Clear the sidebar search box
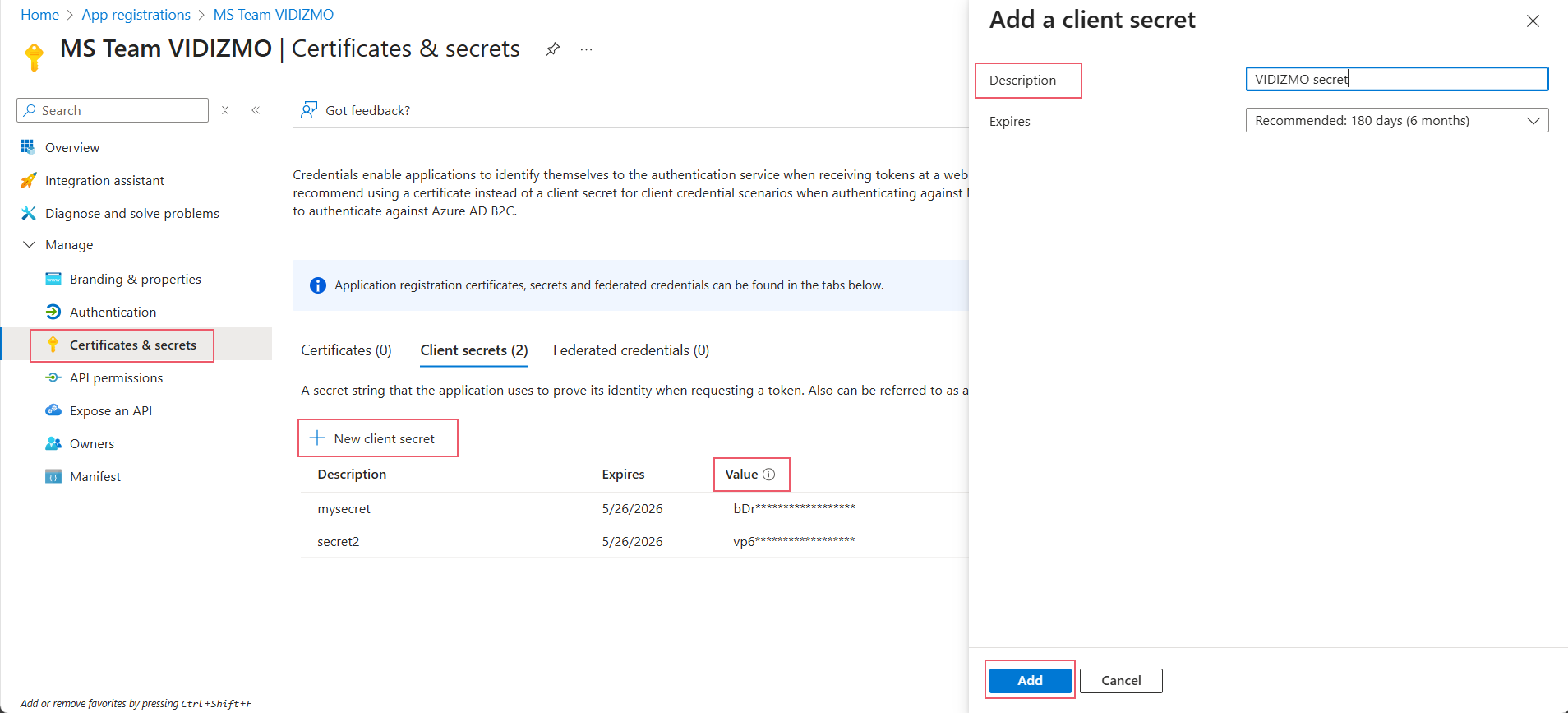Viewport: 1568px width, 713px height. [225, 110]
